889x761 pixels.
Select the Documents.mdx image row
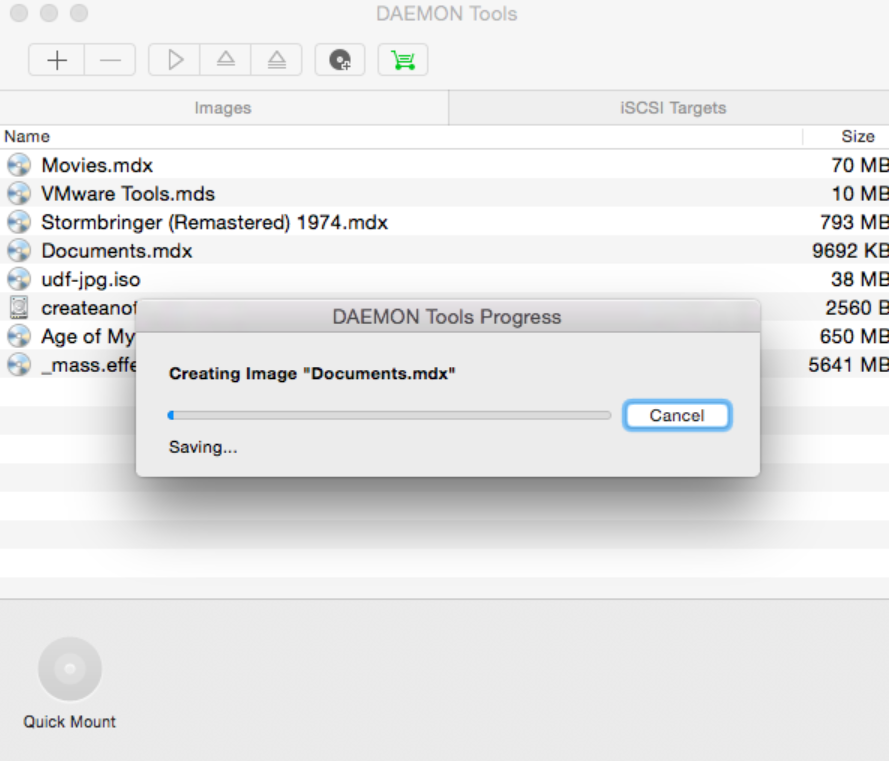pos(117,250)
